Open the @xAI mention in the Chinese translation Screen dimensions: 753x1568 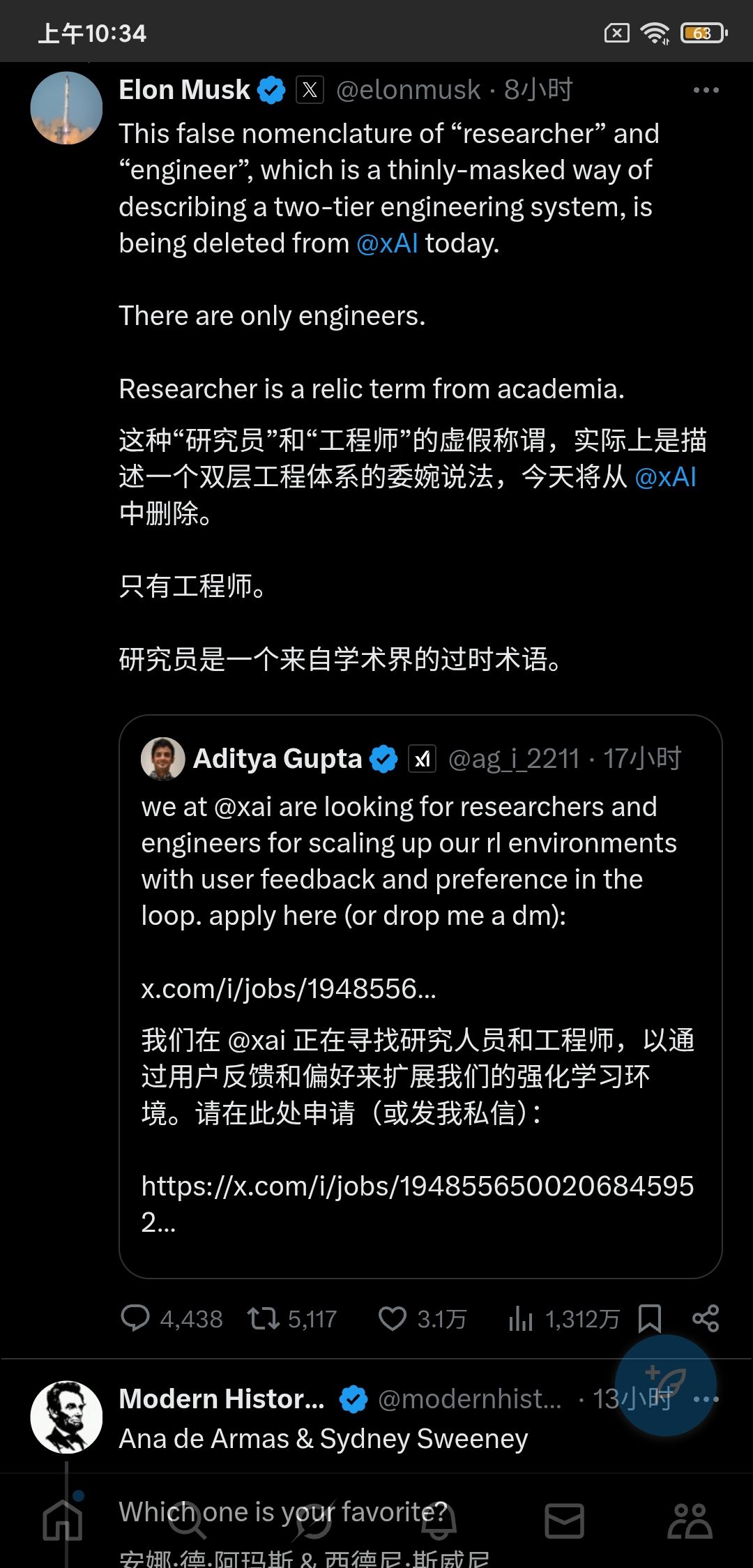[x=665, y=477]
